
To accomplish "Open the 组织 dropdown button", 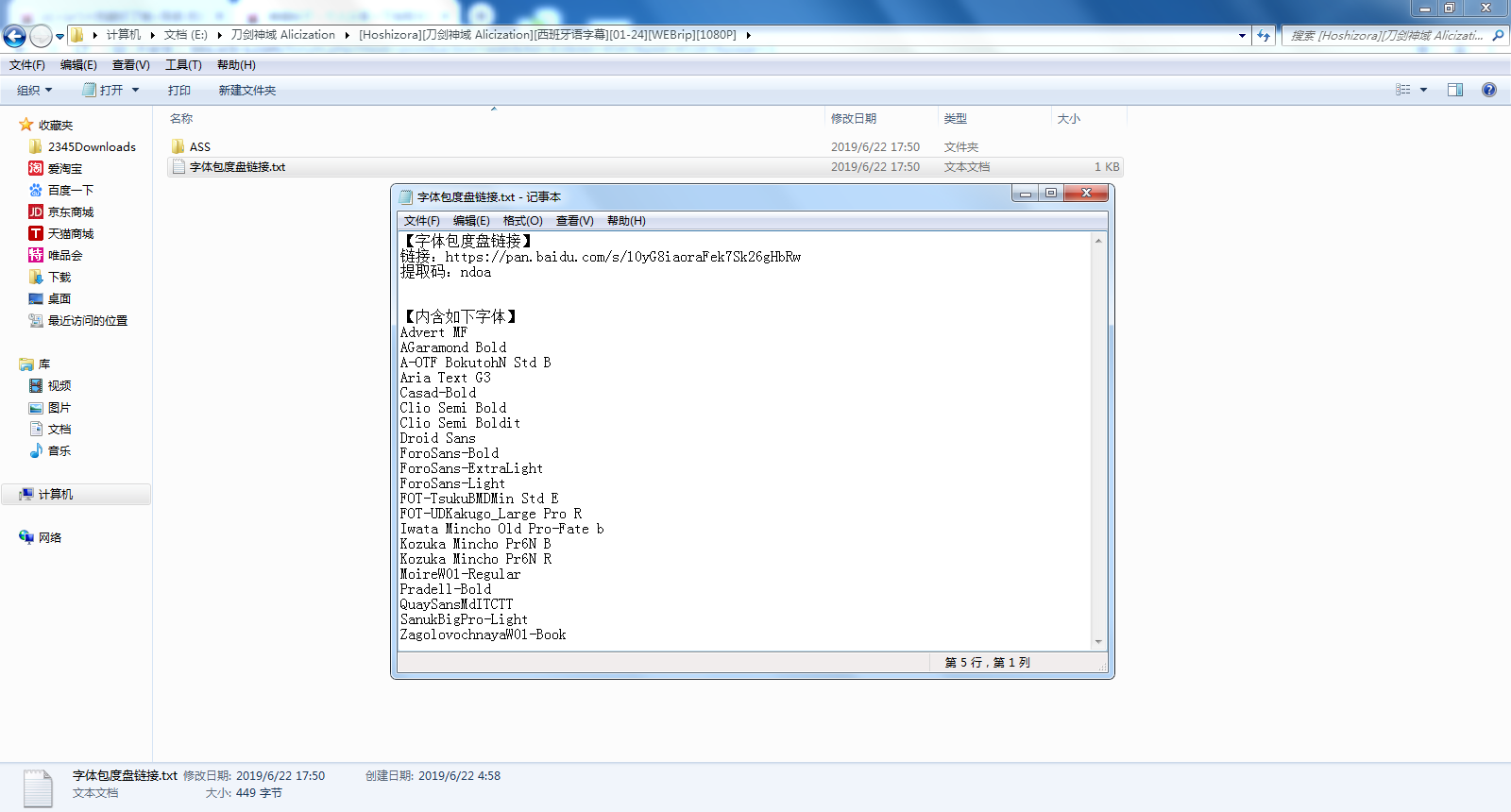I will point(34,90).
